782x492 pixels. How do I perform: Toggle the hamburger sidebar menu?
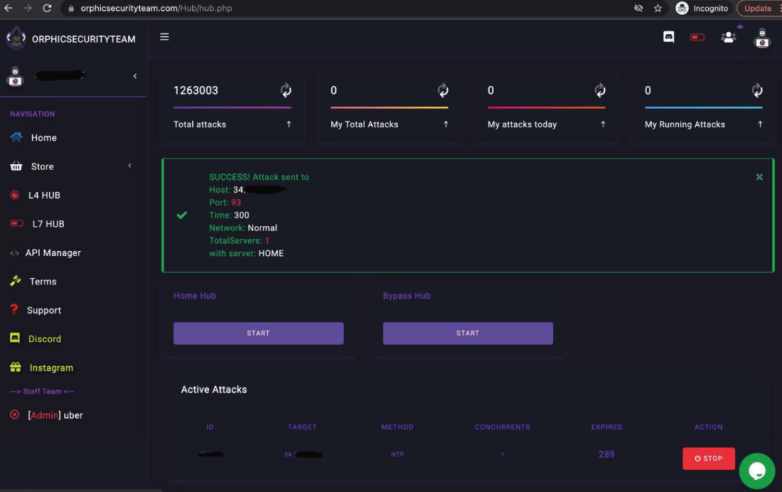coord(164,37)
